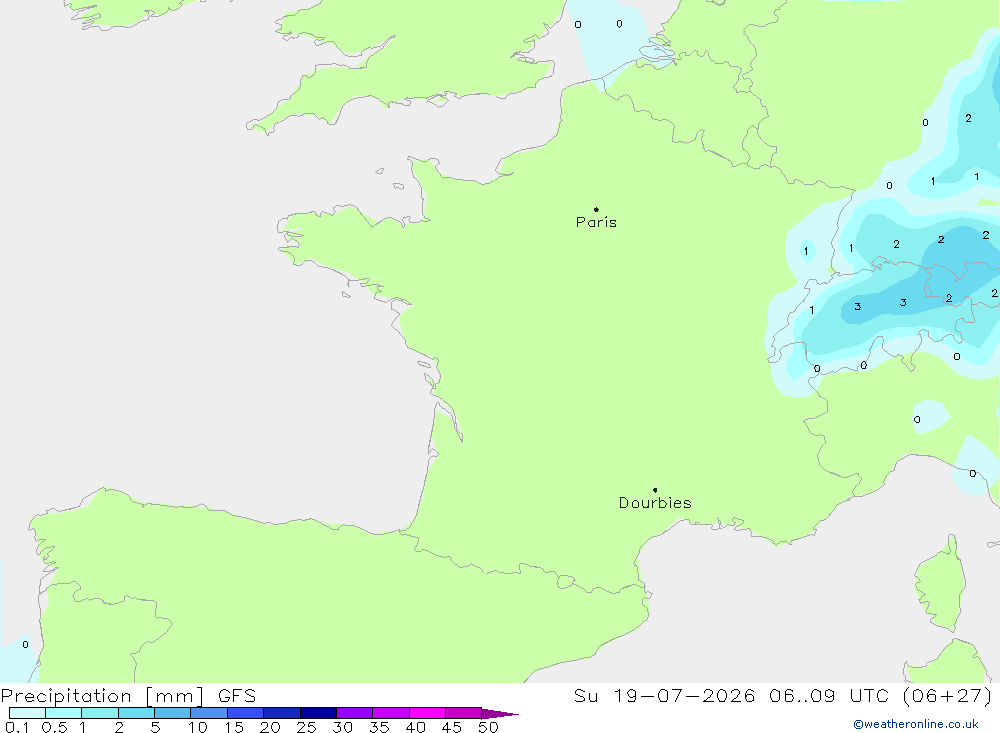Click the '50' legend scale value
1000x733 pixels.
[488, 727]
